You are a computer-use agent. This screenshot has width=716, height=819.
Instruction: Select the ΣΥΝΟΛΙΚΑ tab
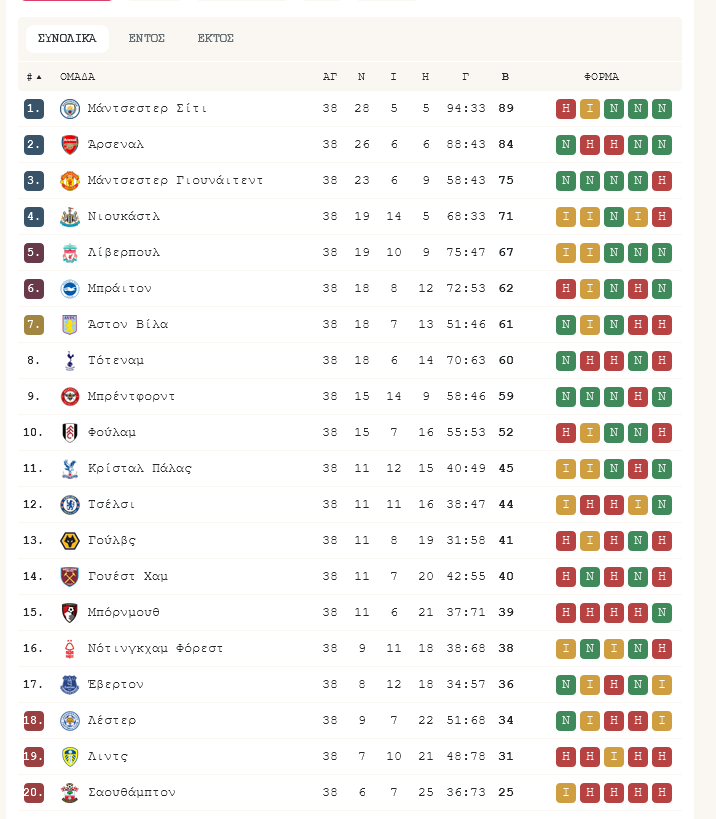tap(67, 39)
